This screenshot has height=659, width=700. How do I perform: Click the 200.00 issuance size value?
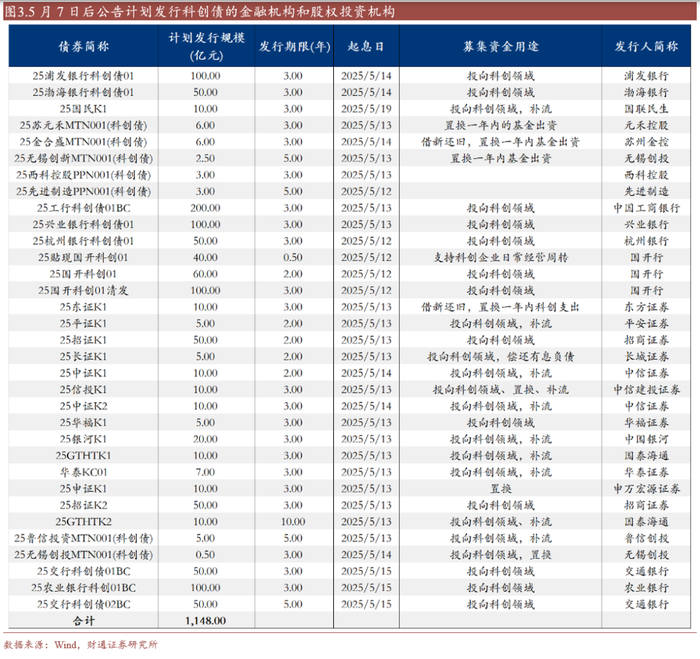205,208
